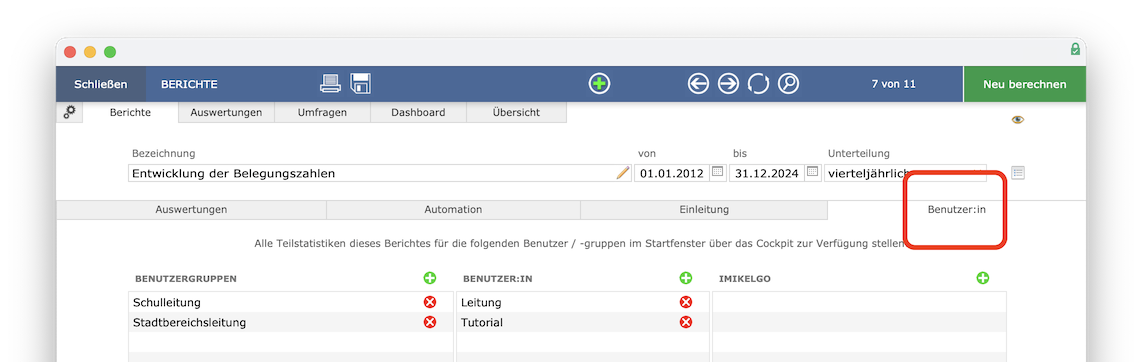The height and width of the screenshot is (362, 1142).
Task: Select the Schulleitung row
Action: (x=291, y=302)
